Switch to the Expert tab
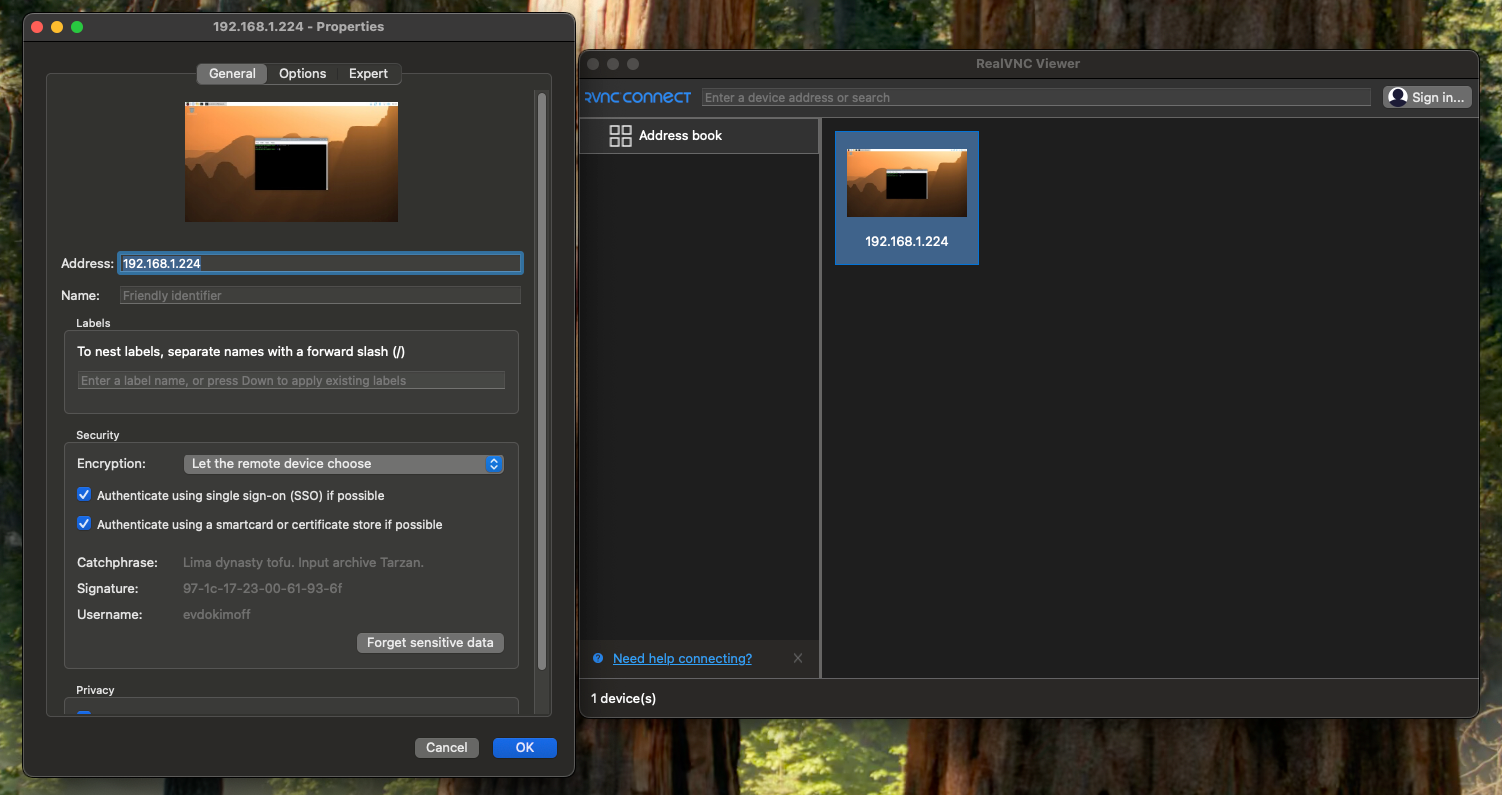 click(x=368, y=73)
